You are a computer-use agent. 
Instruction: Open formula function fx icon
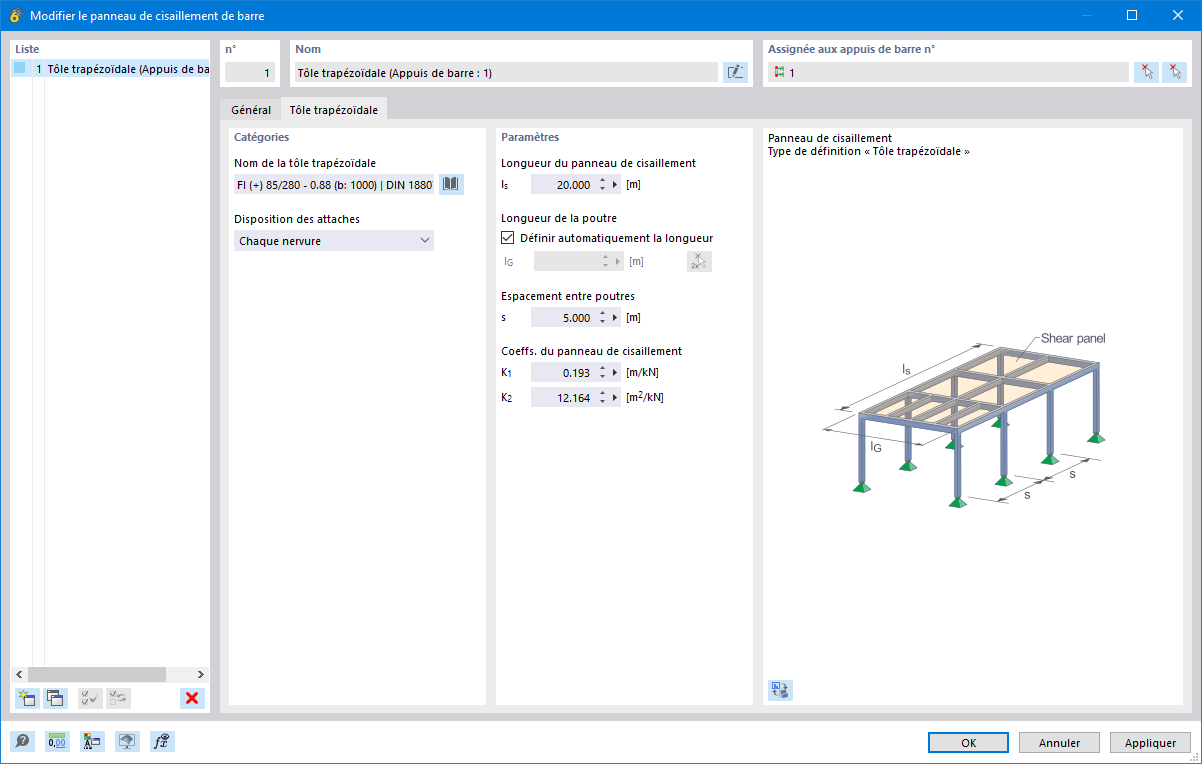tap(162, 741)
